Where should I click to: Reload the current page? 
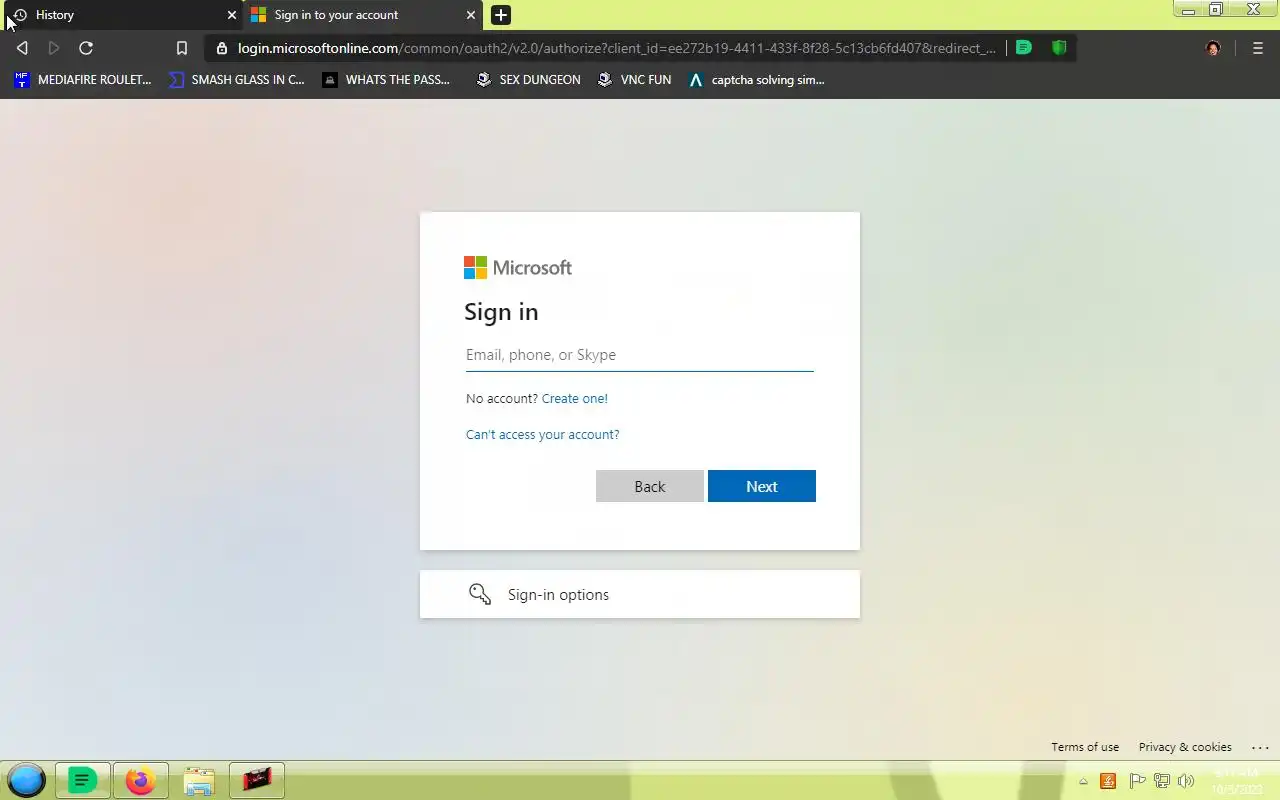86,48
